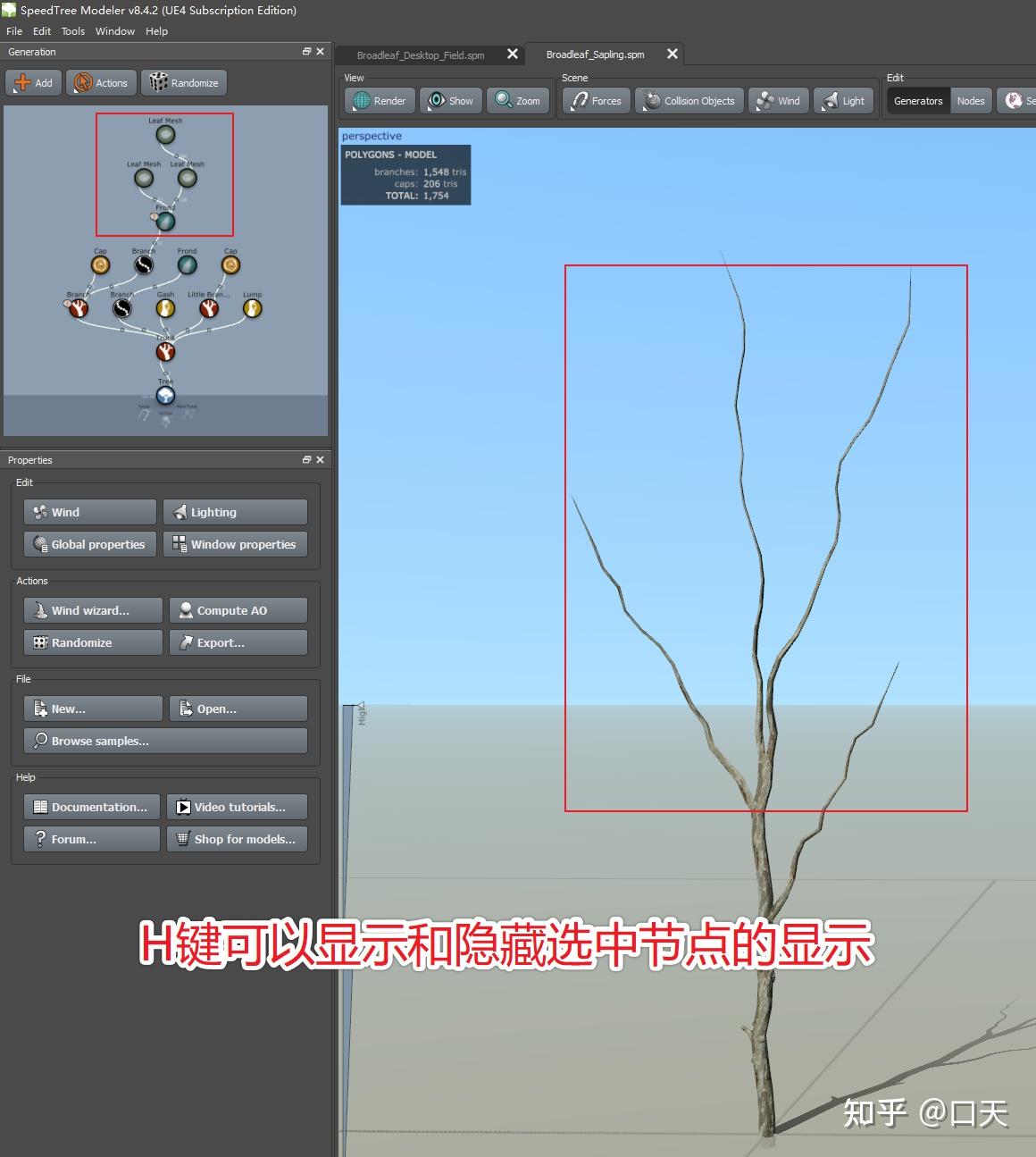Toggle Collision Objects display

(689, 100)
